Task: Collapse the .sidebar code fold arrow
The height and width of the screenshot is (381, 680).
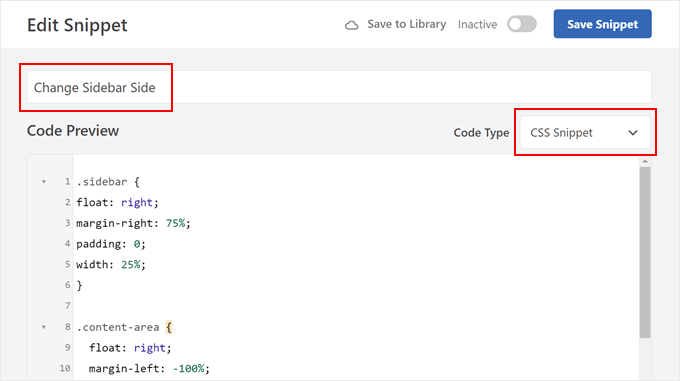Action: (44, 182)
